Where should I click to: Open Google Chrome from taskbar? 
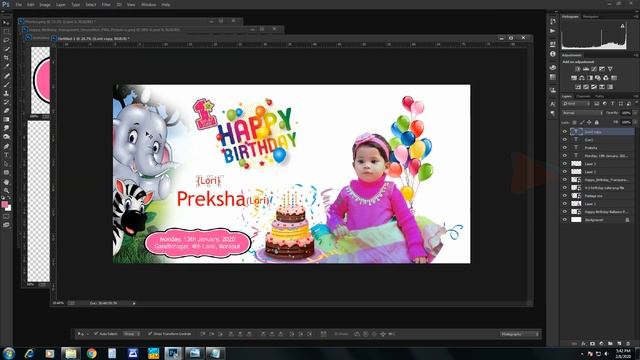pyautogui.click(x=91, y=353)
